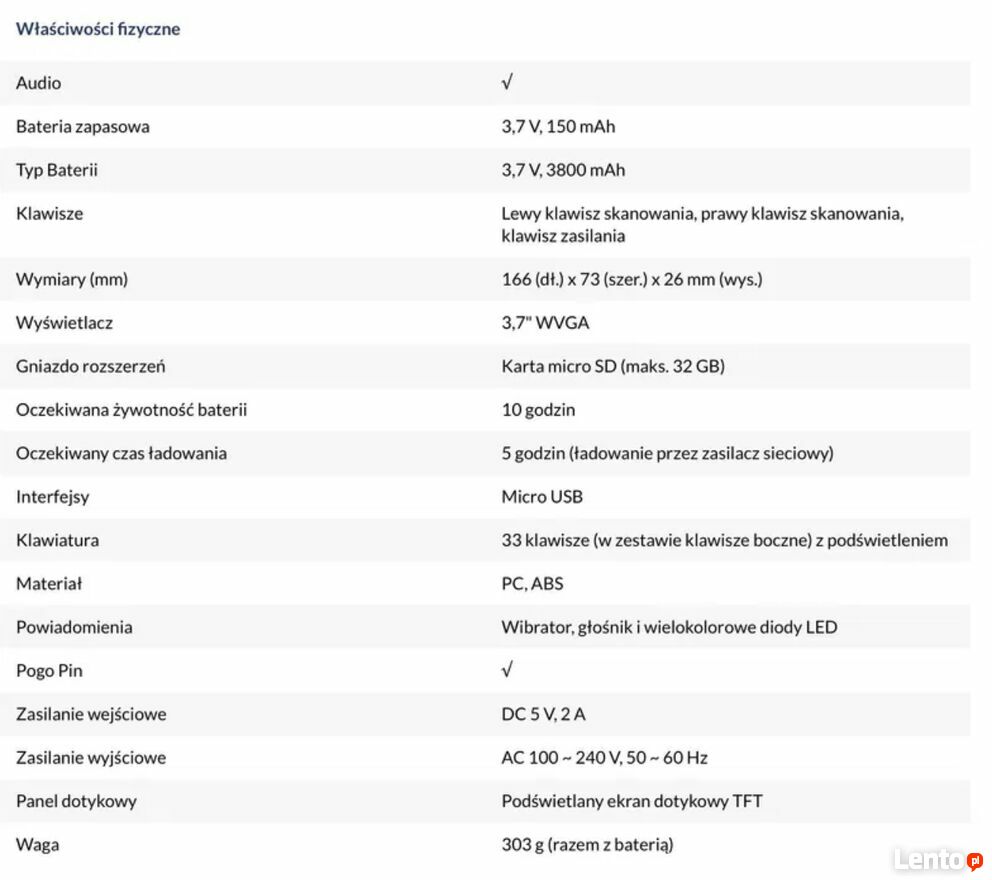Viewport: 992px width, 880px height.
Task: Click the 3,7 V, 3800 mAh value
Action: (x=563, y=170)
